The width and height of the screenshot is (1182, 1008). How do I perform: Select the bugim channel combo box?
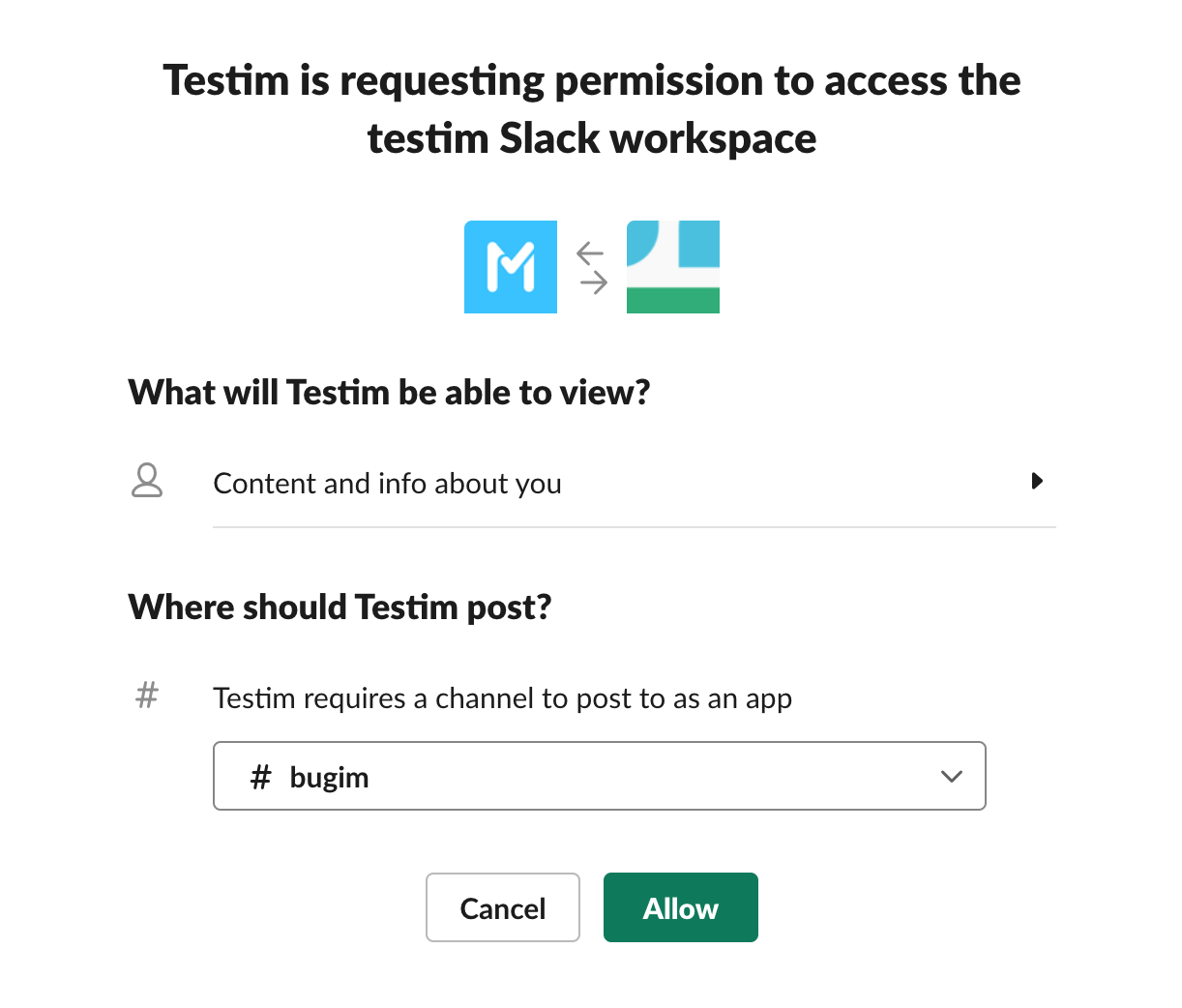tap(600, 776)
